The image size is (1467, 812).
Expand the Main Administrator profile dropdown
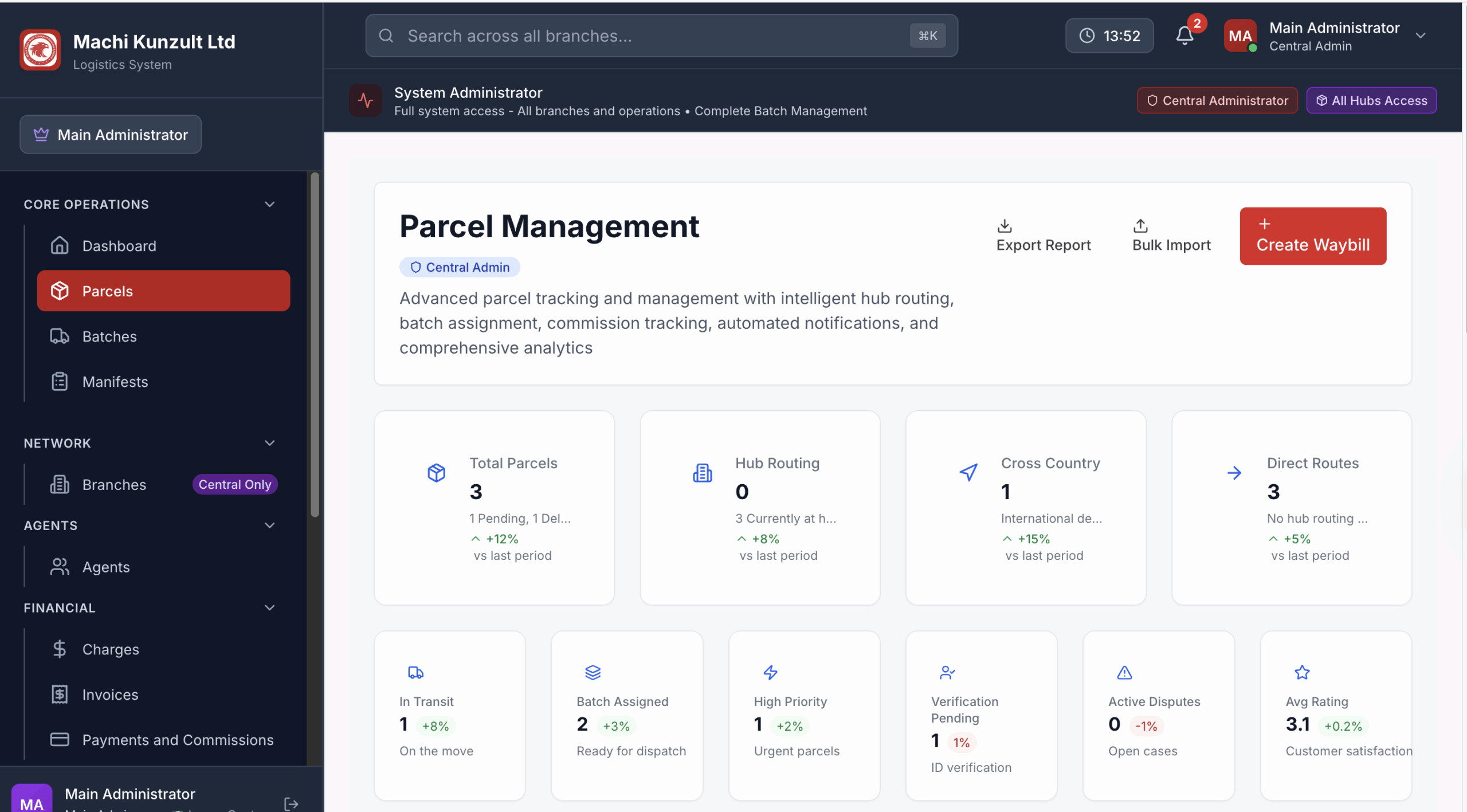point(1421,36)
